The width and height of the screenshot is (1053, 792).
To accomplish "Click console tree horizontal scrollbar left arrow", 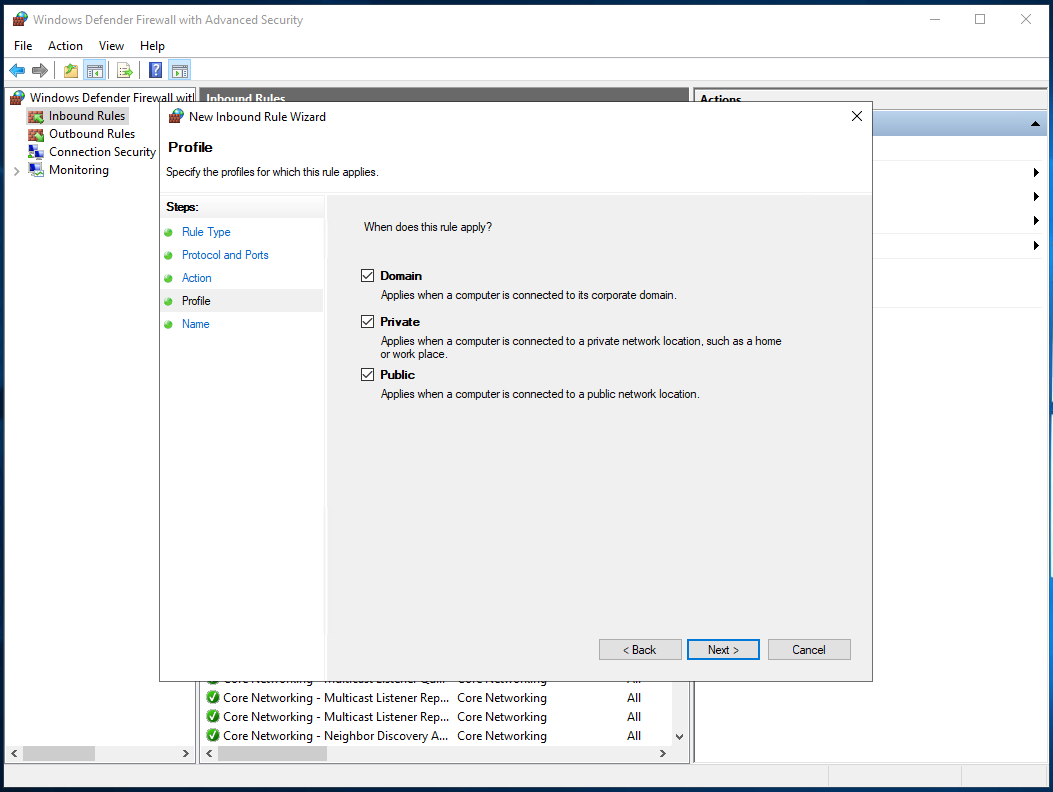I will [14, 754].
